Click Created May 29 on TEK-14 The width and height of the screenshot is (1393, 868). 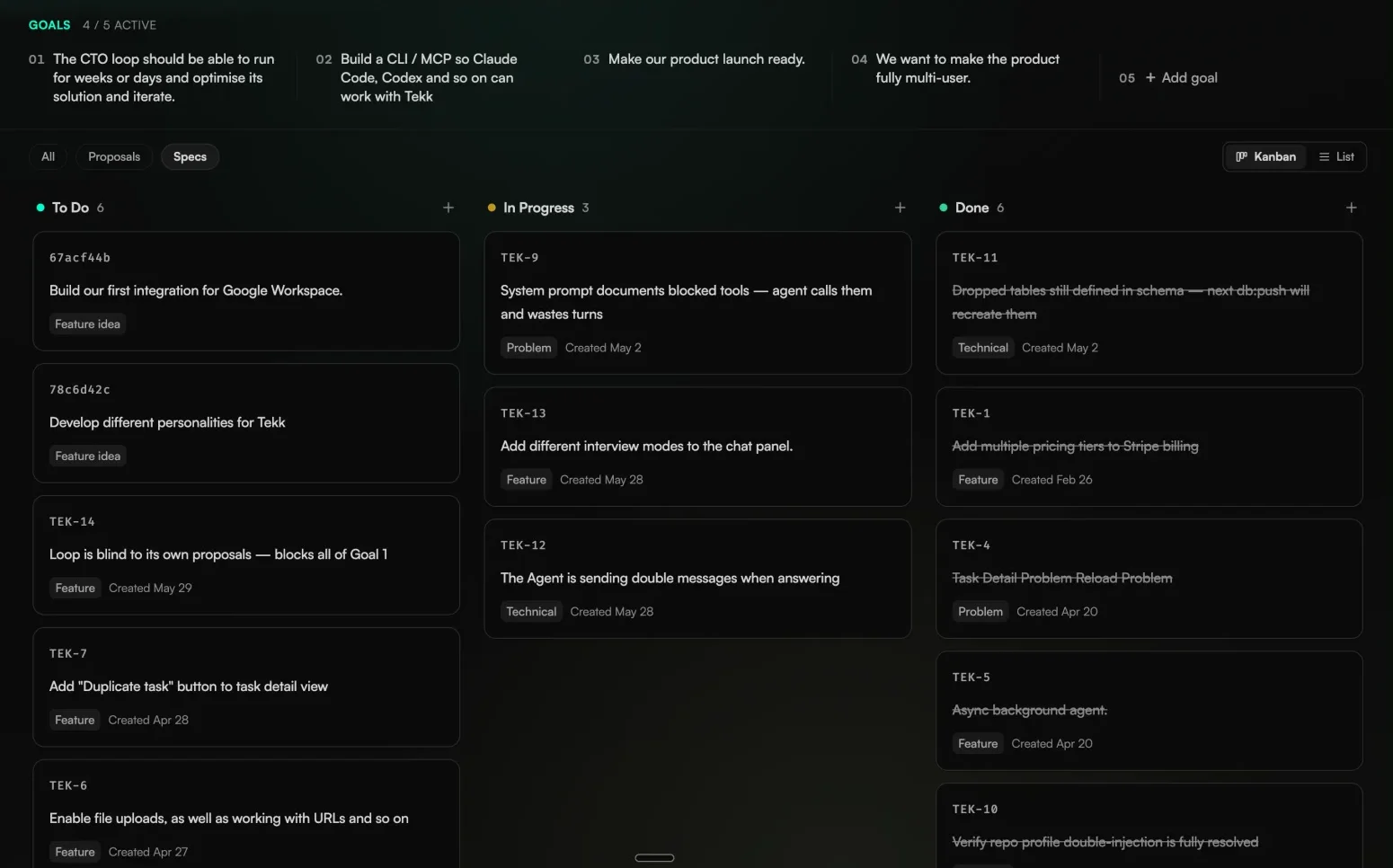pyautogui.click(x=150, y=589)
